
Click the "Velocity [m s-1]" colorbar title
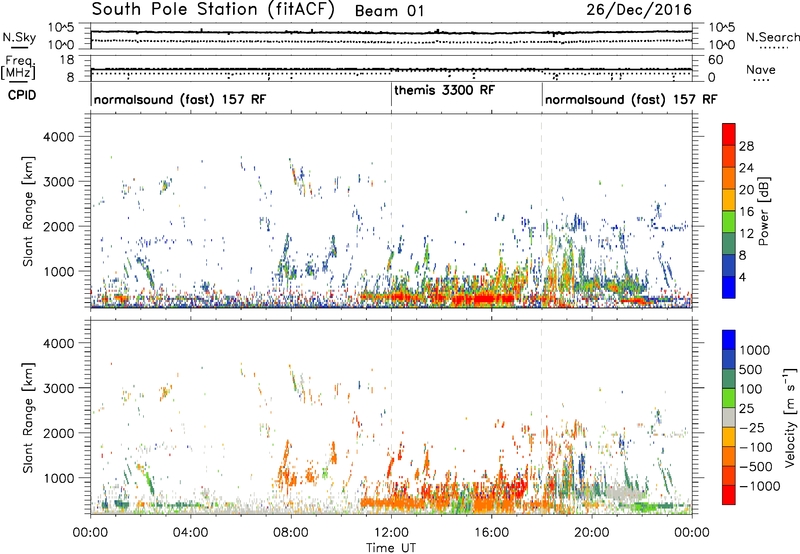point(790,416)
